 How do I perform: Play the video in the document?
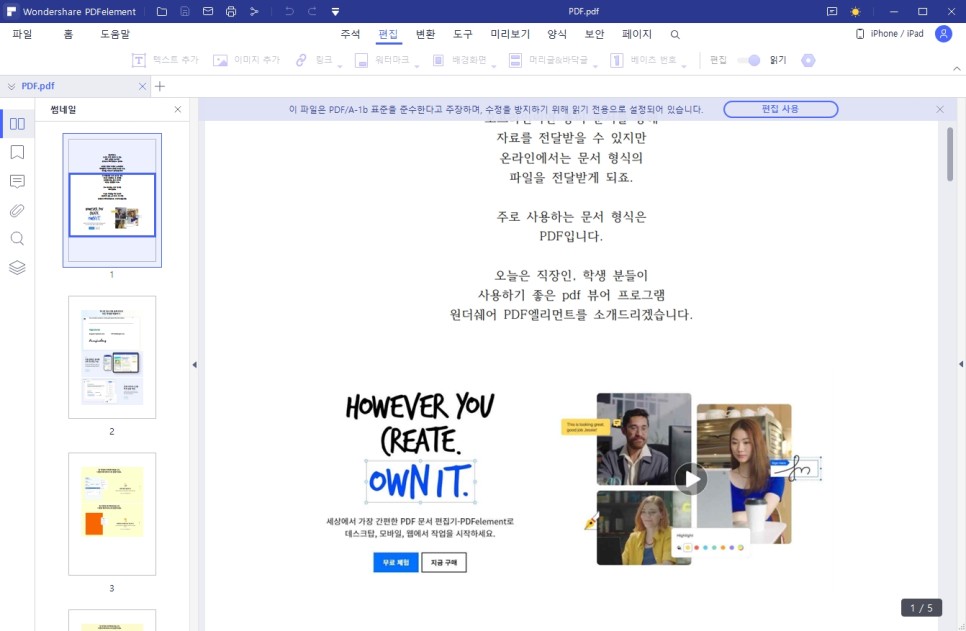click(x=691, y=479)
